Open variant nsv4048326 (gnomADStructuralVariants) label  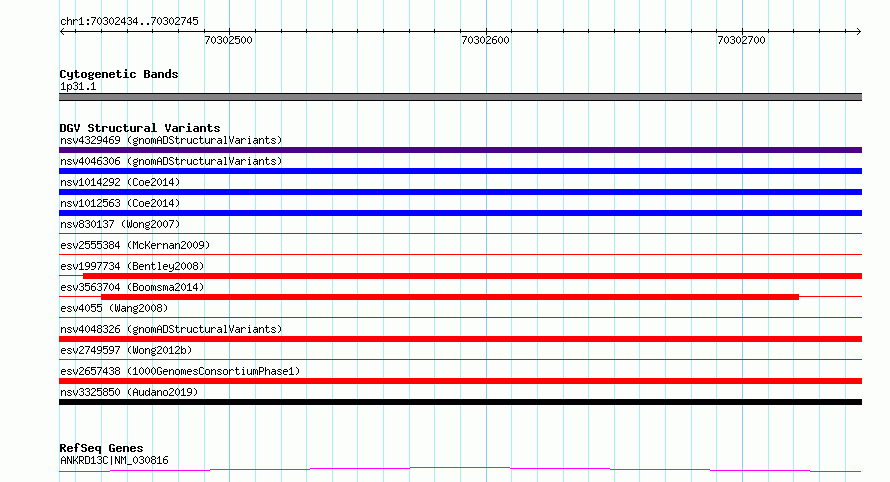(x=171, y=329)
